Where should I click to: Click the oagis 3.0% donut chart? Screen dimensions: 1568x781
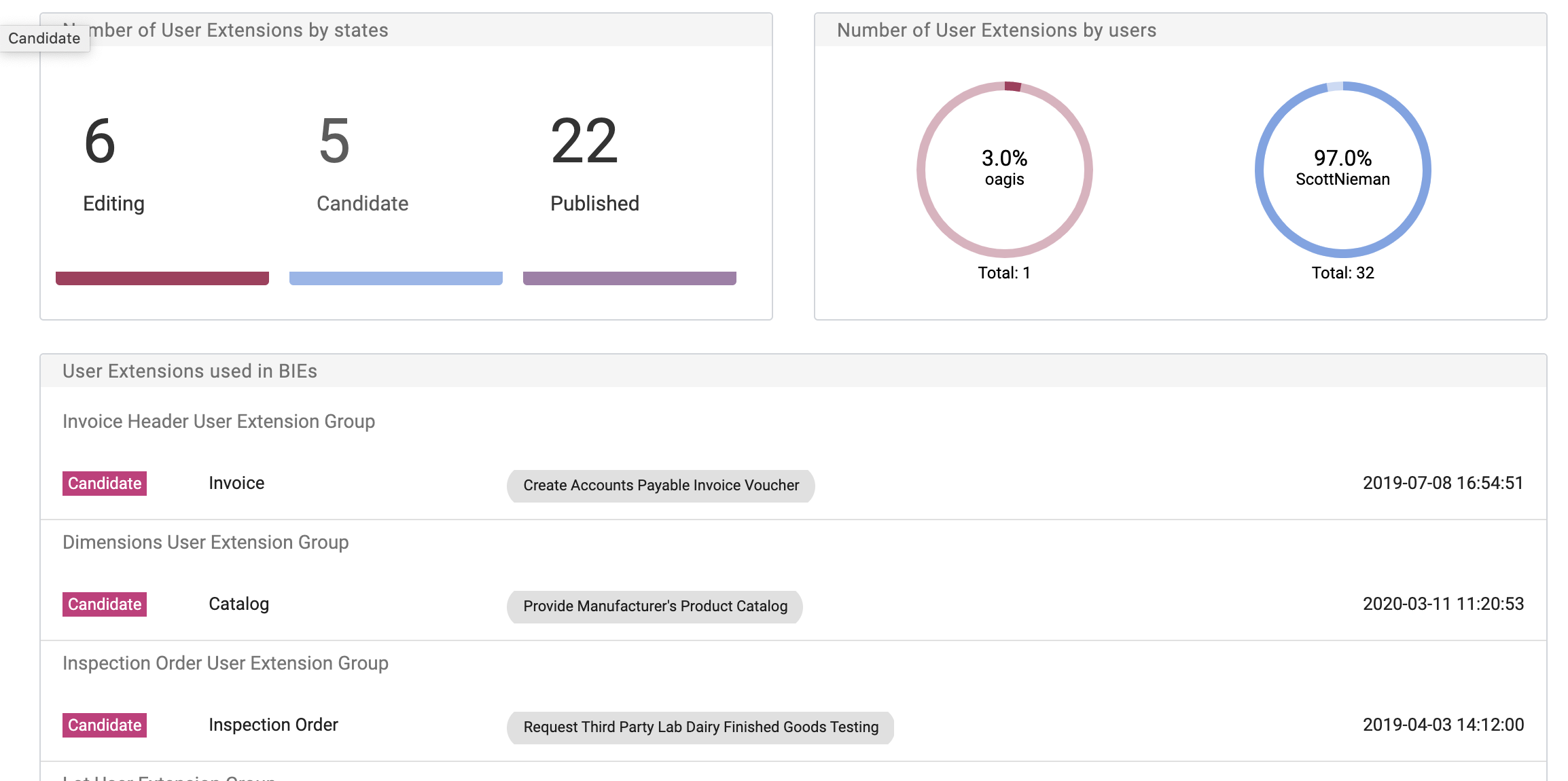(1005, 169)
